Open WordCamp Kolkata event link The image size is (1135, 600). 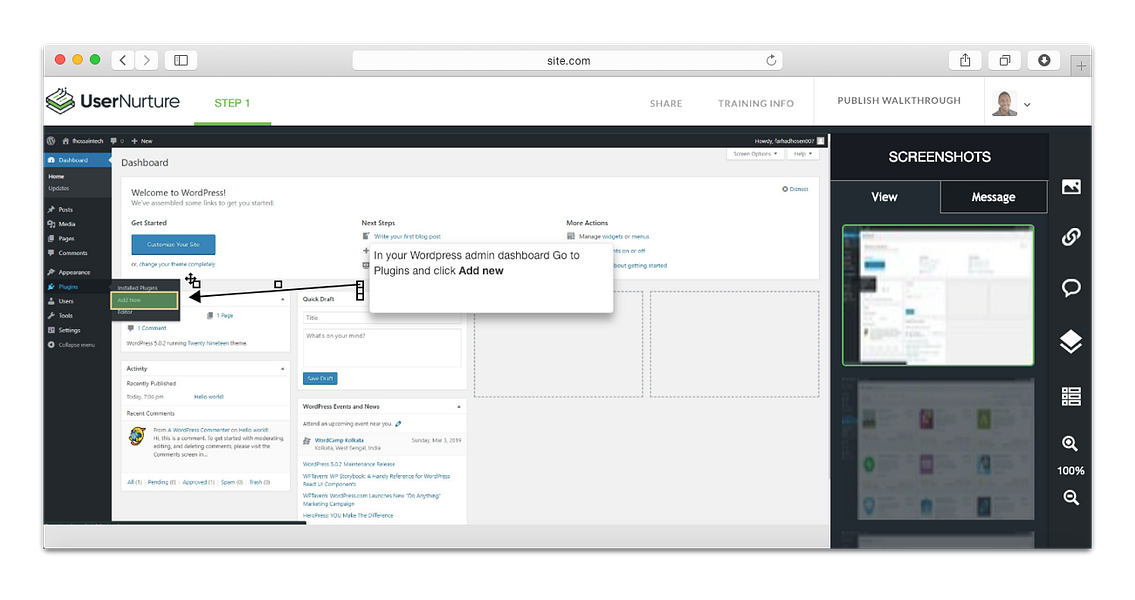(x=339, y=440)
